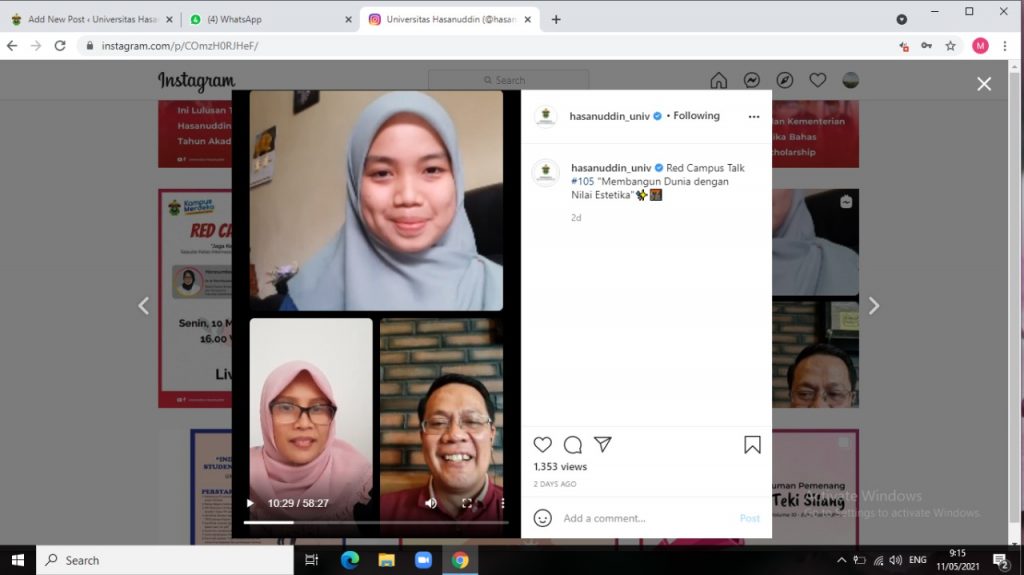Open emoji picker in comment box
The image size is (1024, 575).
click(543, 518)
